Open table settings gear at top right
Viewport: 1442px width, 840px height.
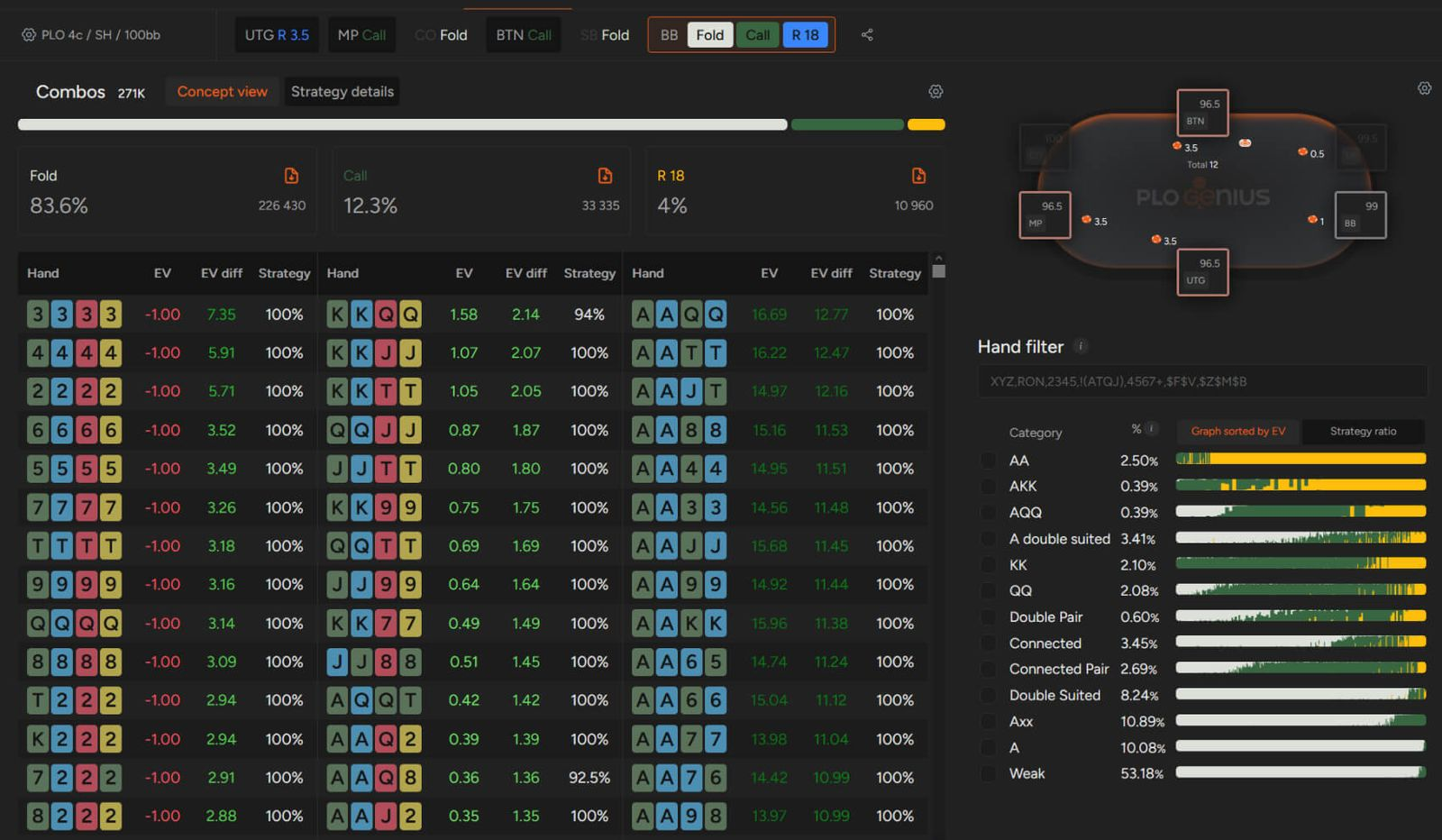click(x=1424, y=88)
